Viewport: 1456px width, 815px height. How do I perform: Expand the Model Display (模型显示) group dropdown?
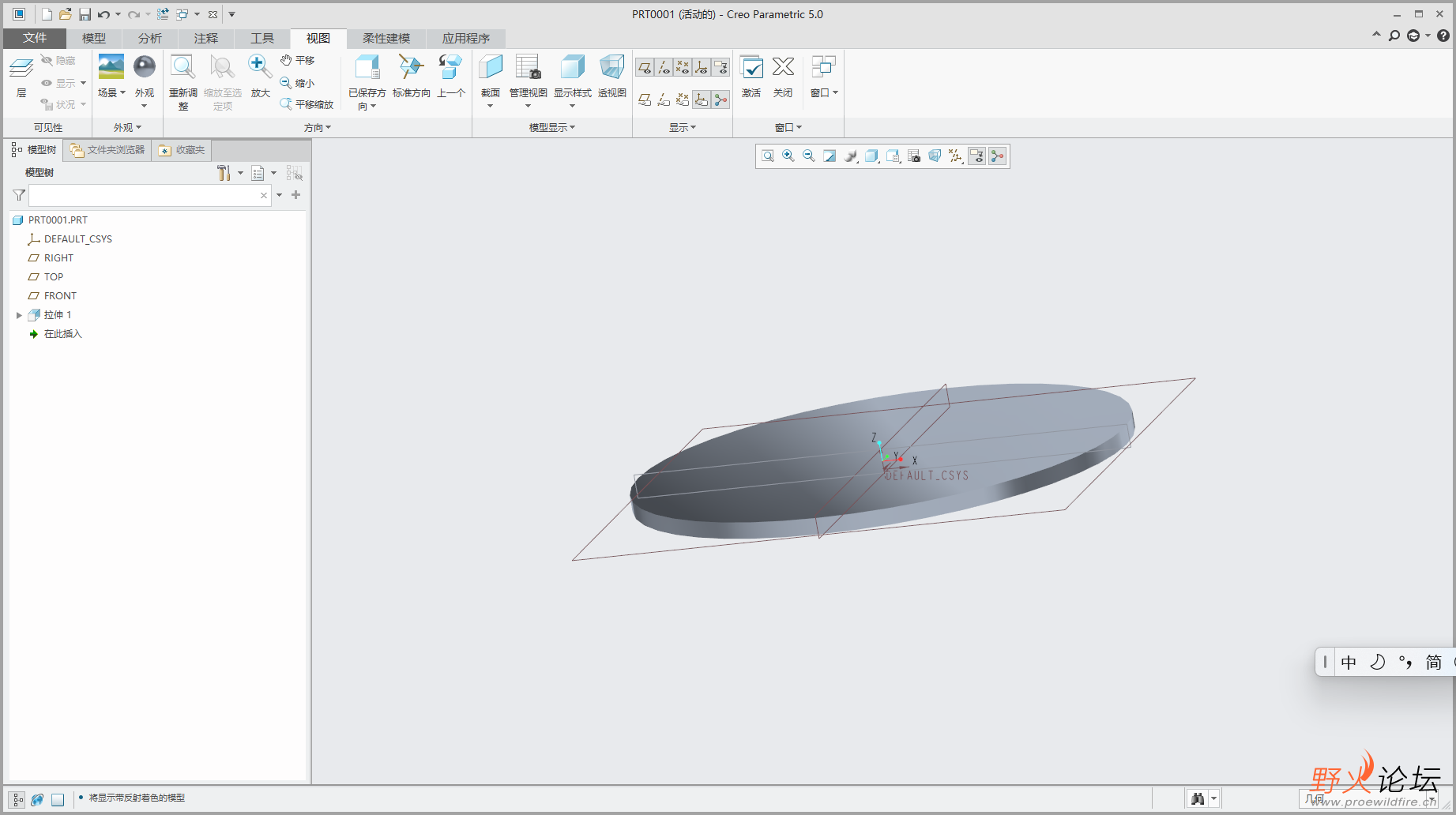[x=551, y=127]
